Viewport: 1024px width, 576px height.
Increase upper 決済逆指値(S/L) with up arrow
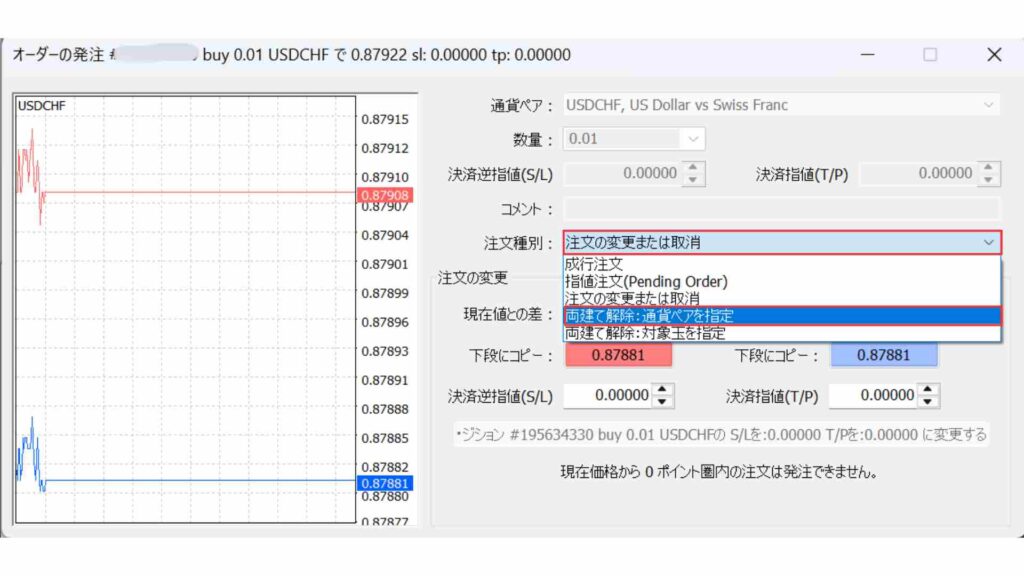(x=696, y=168)
